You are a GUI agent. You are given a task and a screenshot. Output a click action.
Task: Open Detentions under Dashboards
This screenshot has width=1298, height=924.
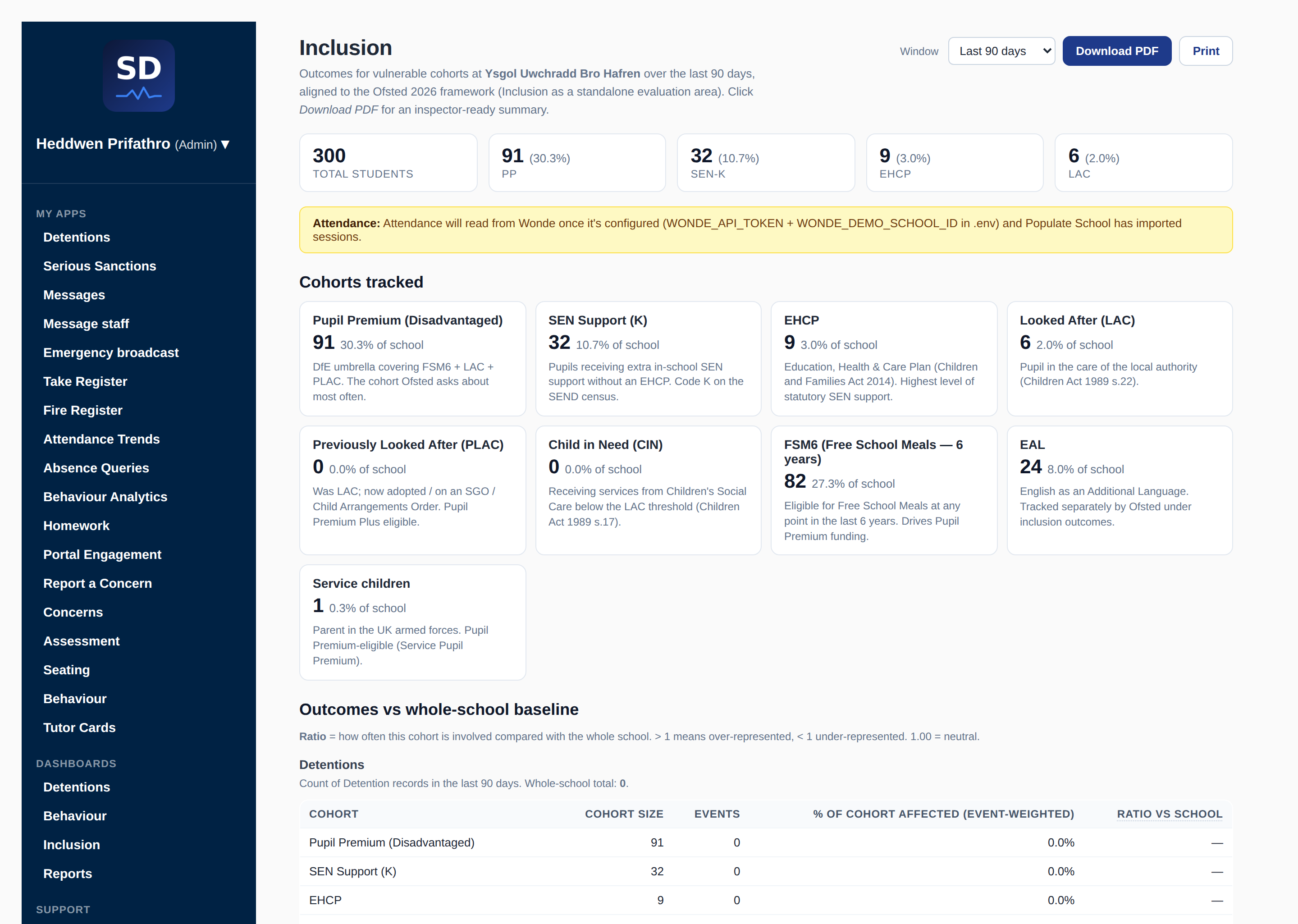[x=77, y=787]
